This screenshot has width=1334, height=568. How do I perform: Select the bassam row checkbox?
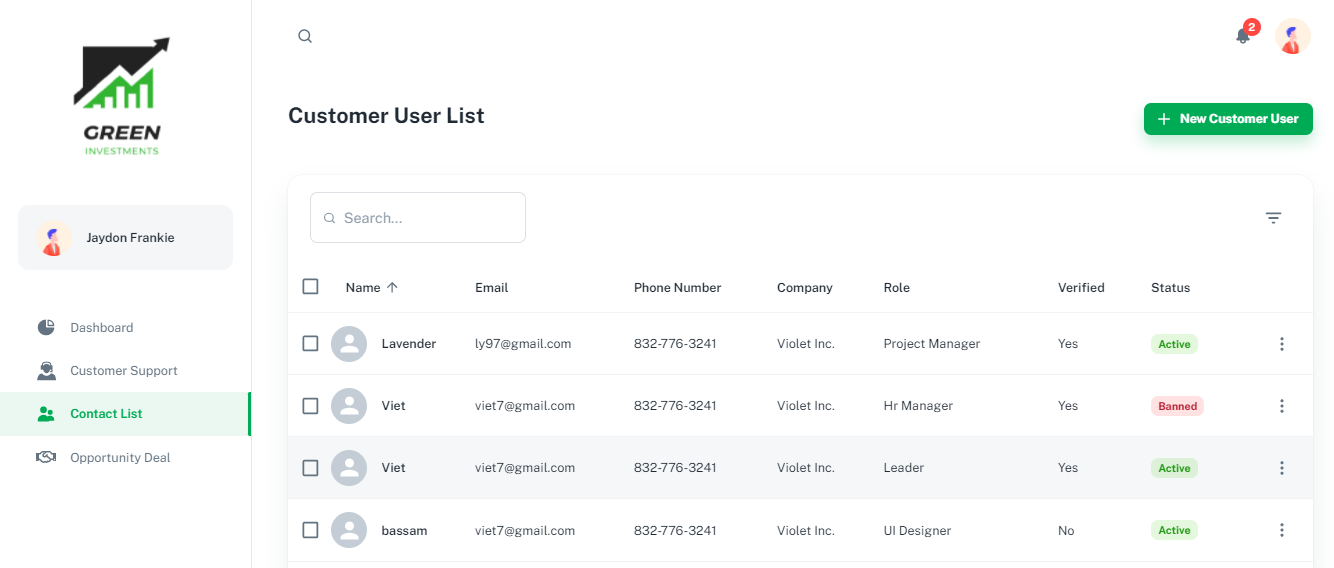point(310,530)
